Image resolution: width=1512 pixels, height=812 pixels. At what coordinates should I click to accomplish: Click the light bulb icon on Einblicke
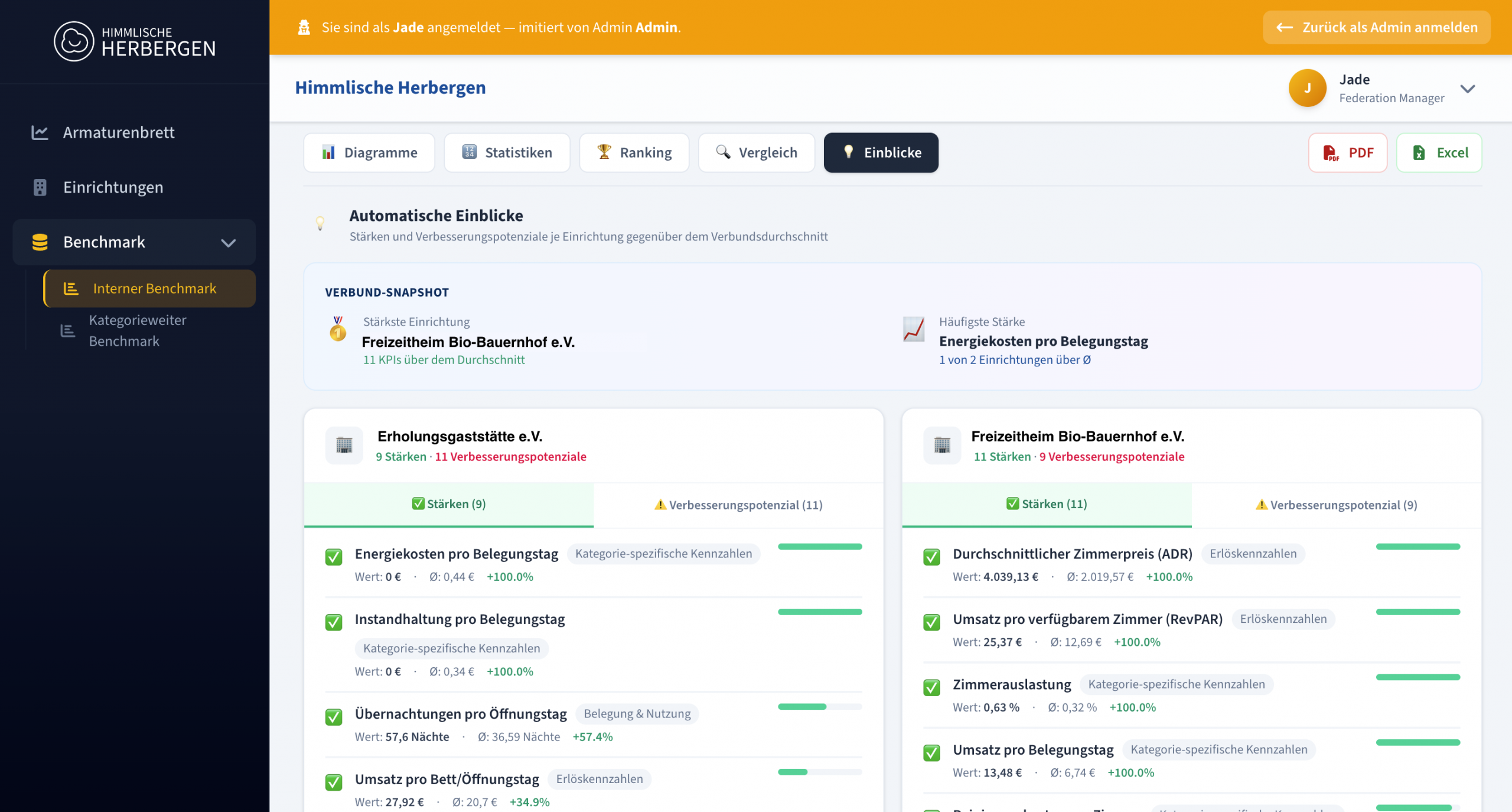pyautogui.click(x=848, y=152)
